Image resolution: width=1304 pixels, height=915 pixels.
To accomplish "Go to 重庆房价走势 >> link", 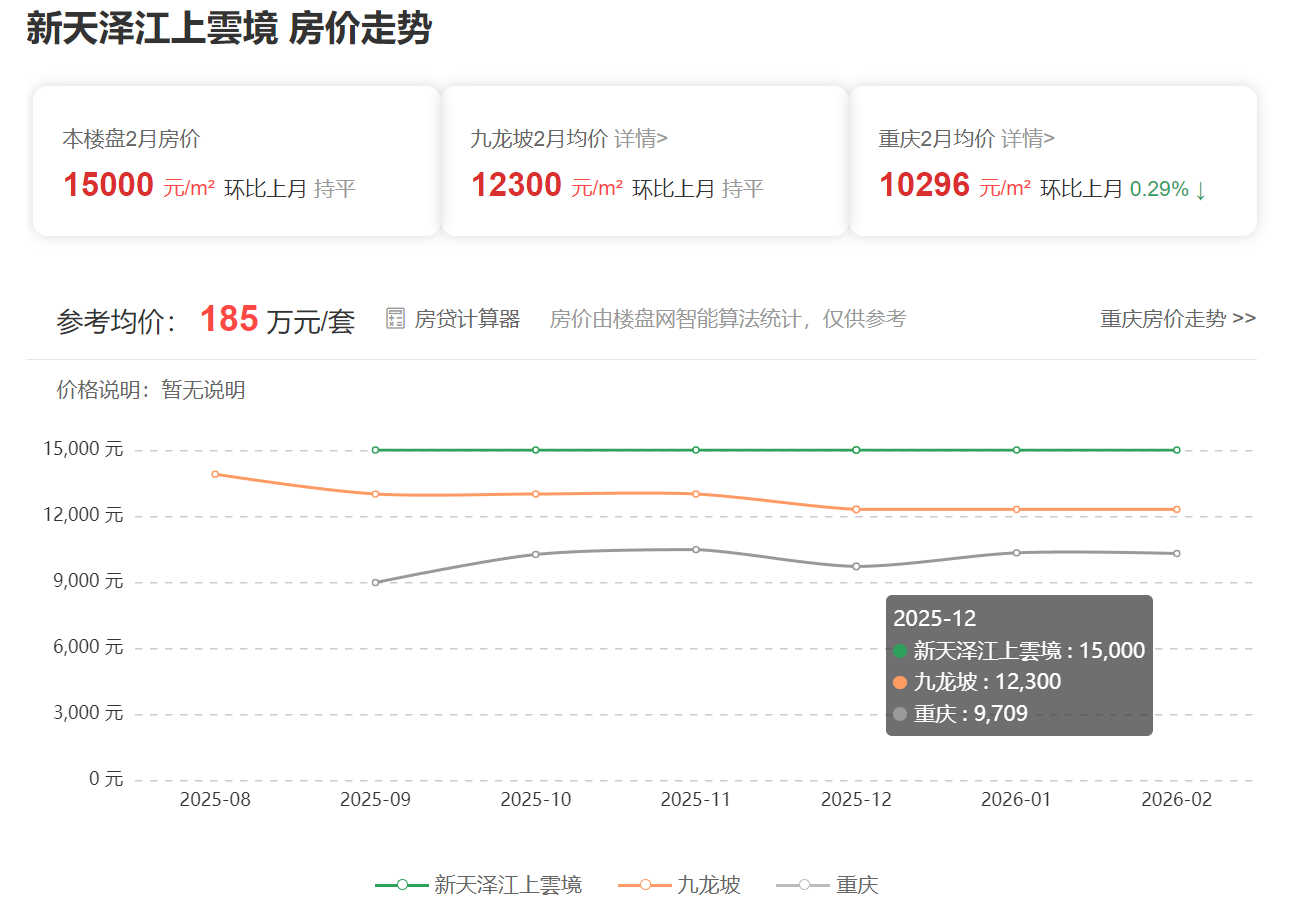I will tap(1178, 319).
